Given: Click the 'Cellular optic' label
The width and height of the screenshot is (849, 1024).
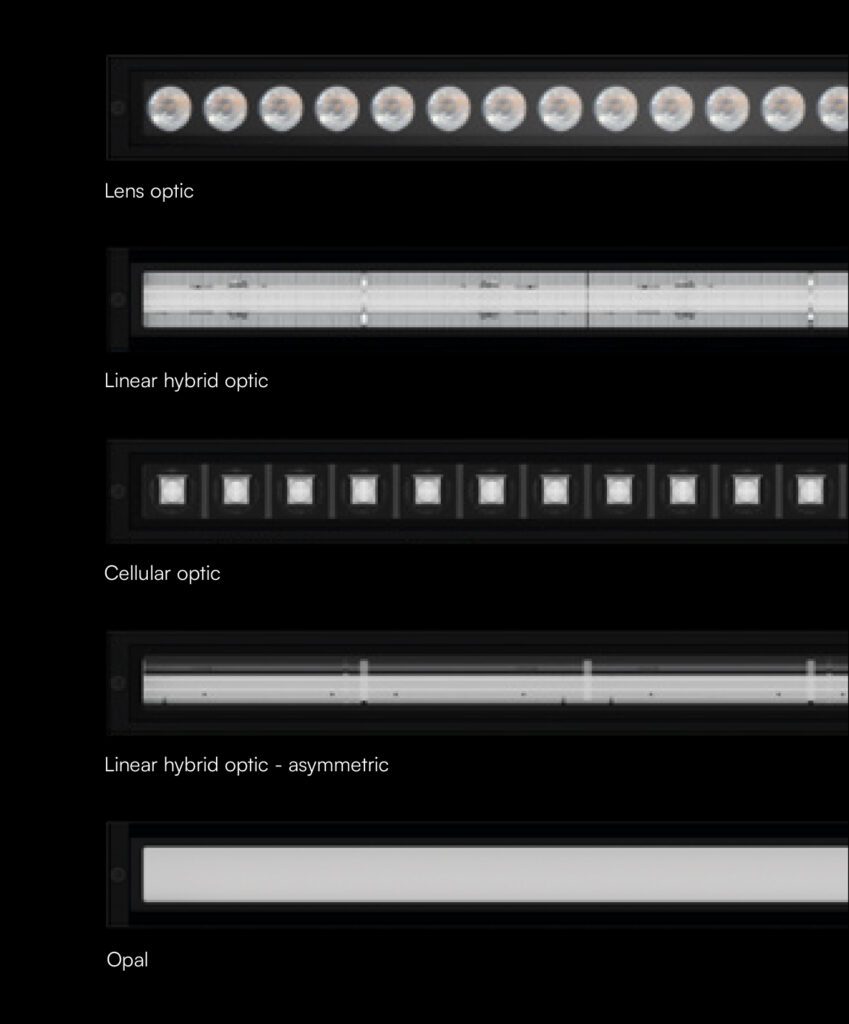Looking at the screenshot, I should tap(162, 573).
